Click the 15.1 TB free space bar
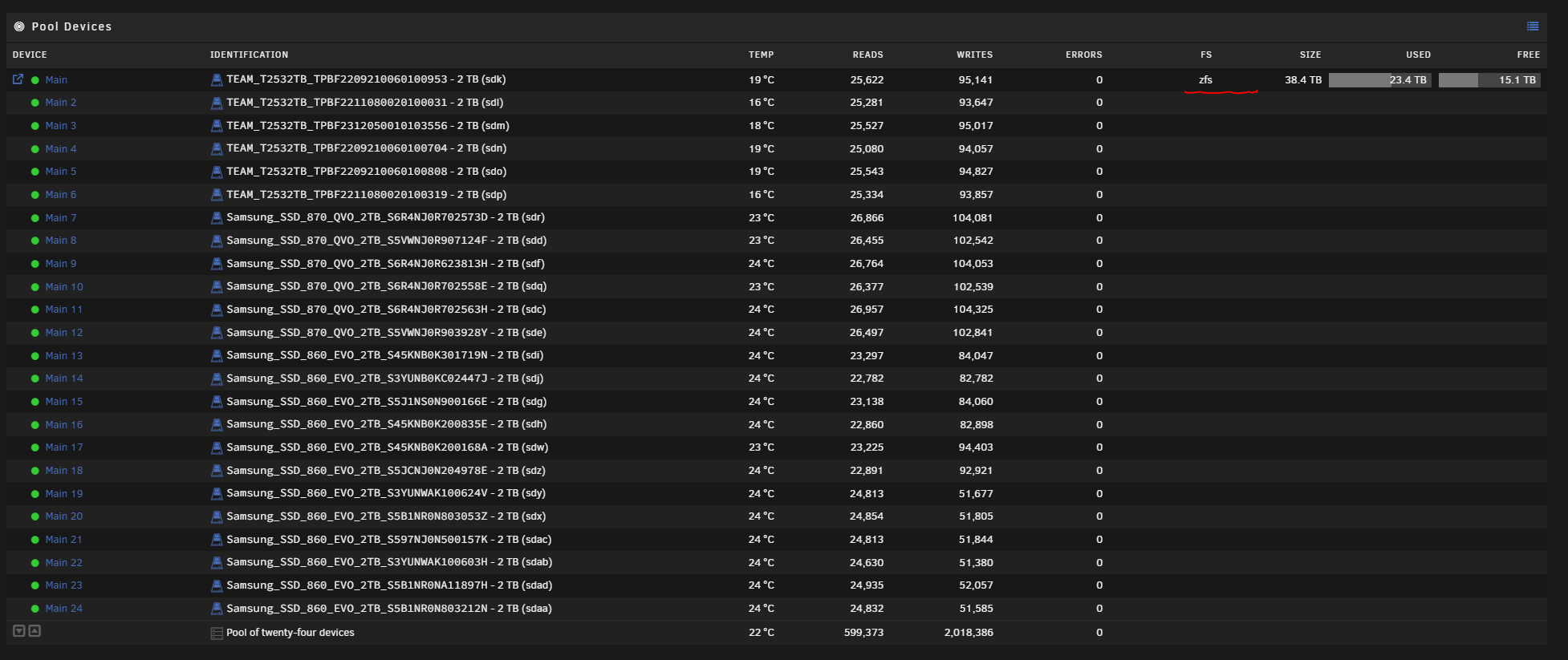This screenshot has height=660, width=1568. [x=1489, y=79]
